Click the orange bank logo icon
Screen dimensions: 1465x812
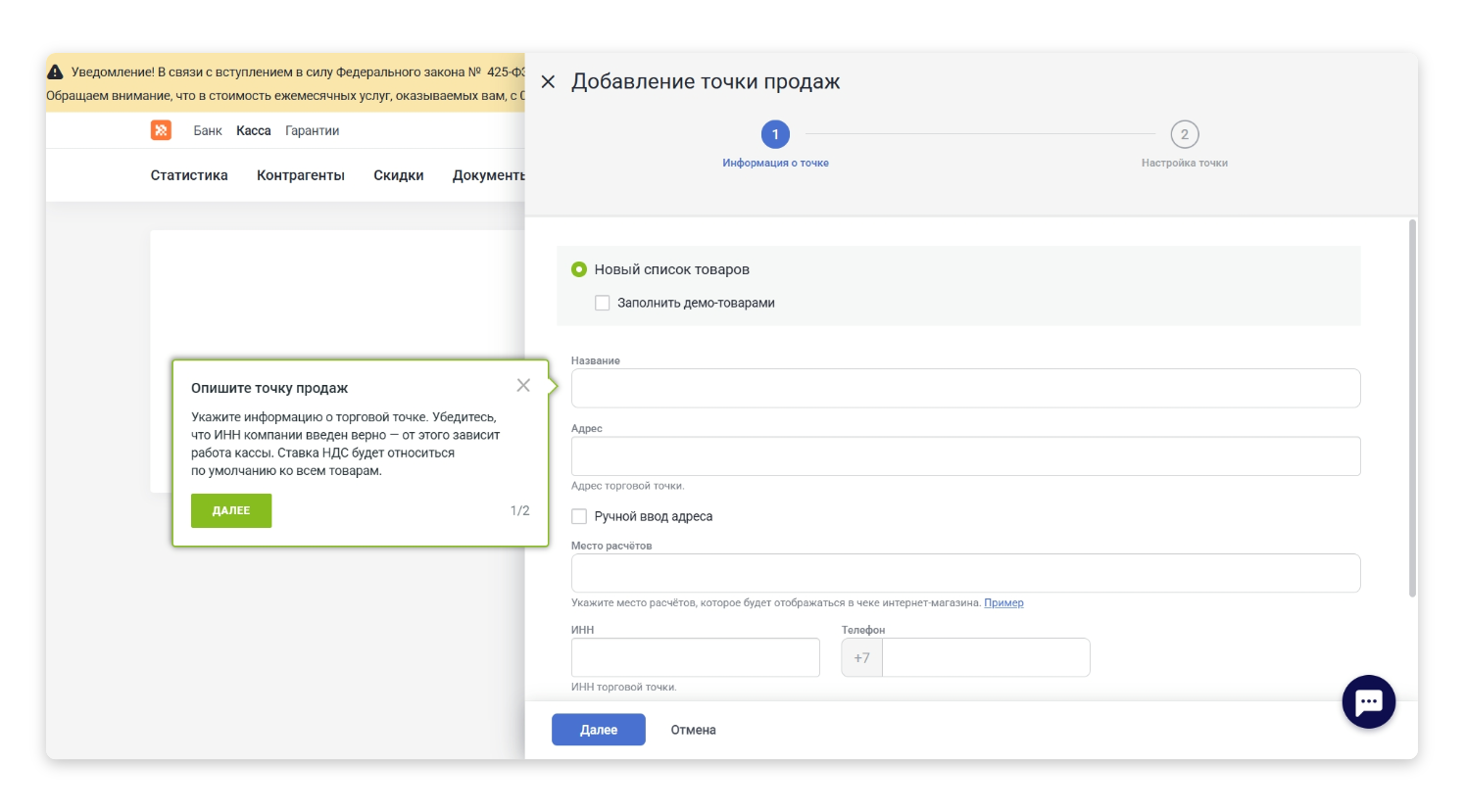[161, 130]
